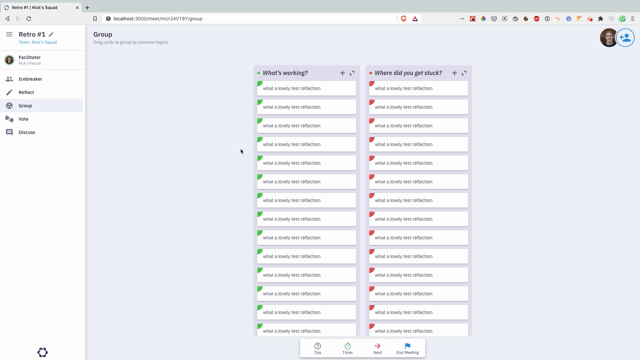
Task: Expand the What's working column
Action: tap(352, 73)
